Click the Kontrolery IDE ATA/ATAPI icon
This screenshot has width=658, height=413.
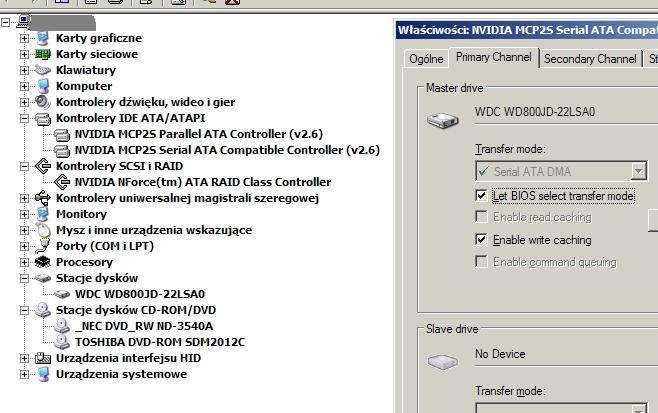pos(43,119)
